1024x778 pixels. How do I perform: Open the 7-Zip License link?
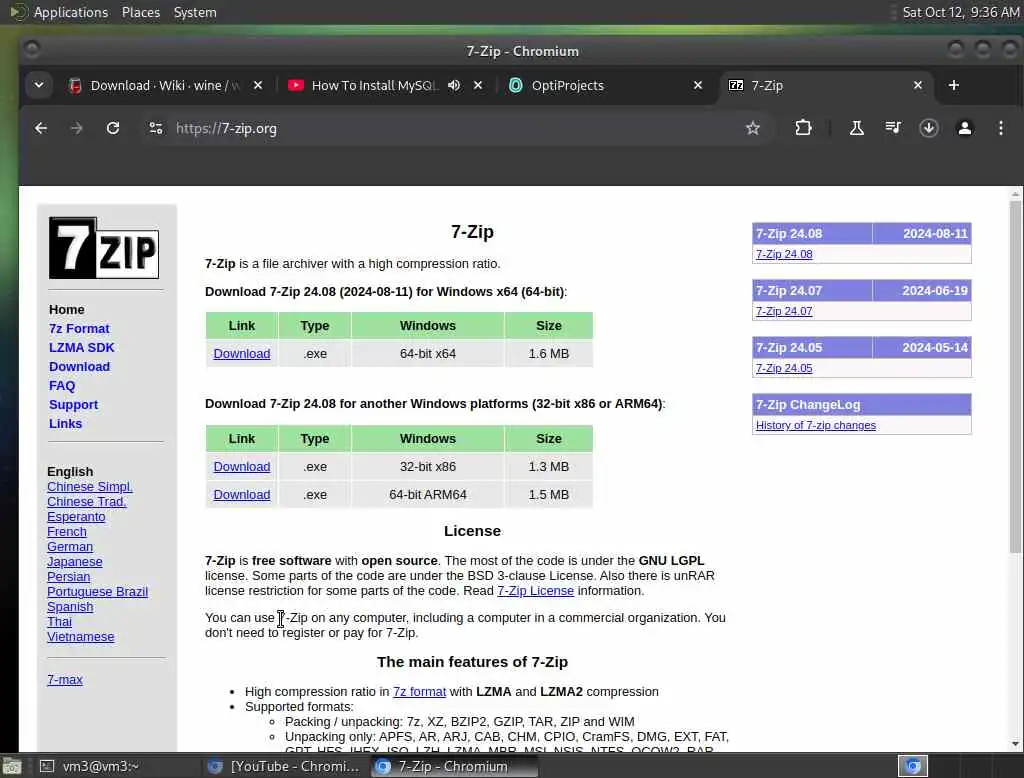[x=535, y=591]
